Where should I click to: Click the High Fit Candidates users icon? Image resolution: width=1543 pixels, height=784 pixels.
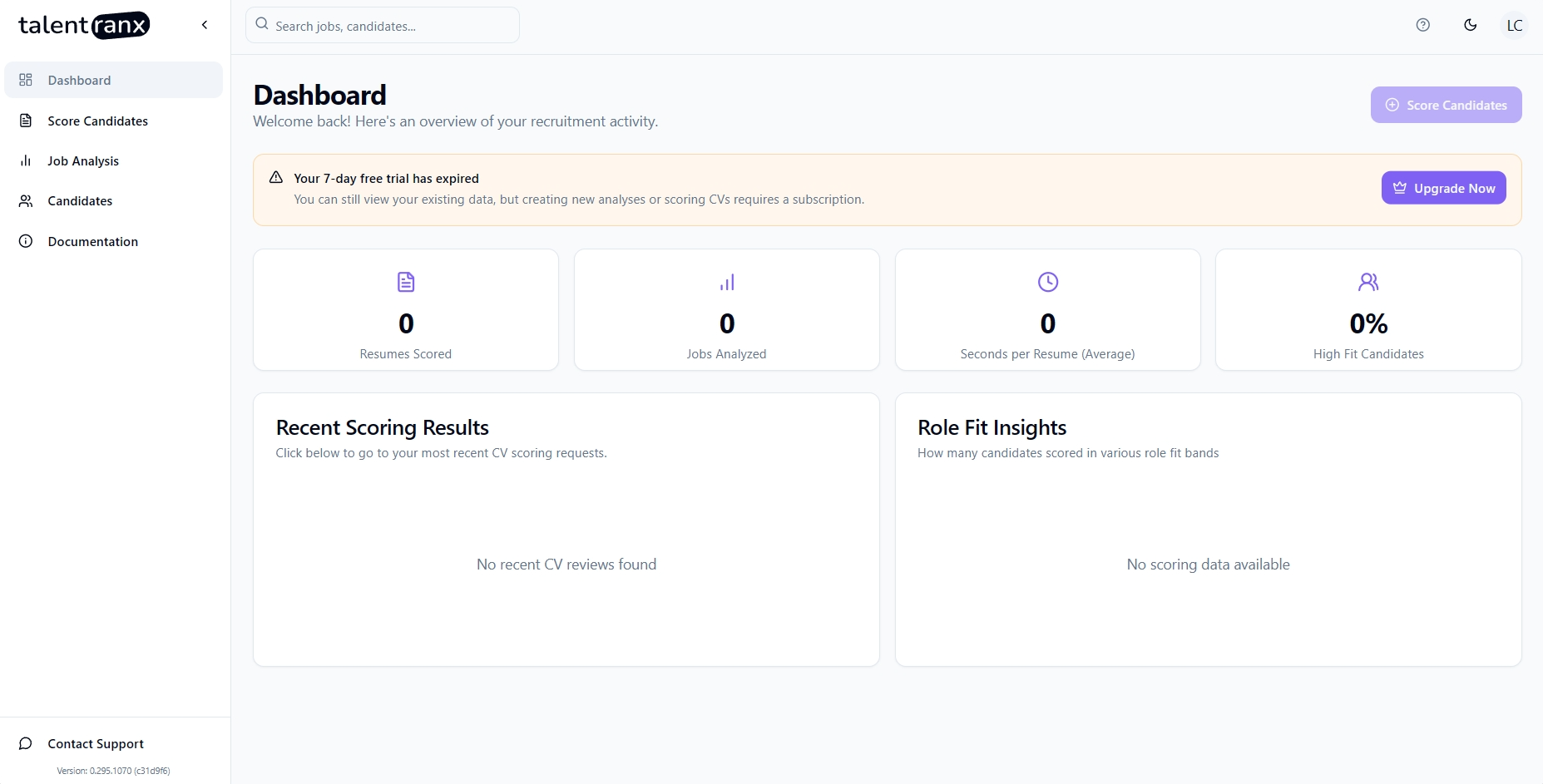[1368, 282]
